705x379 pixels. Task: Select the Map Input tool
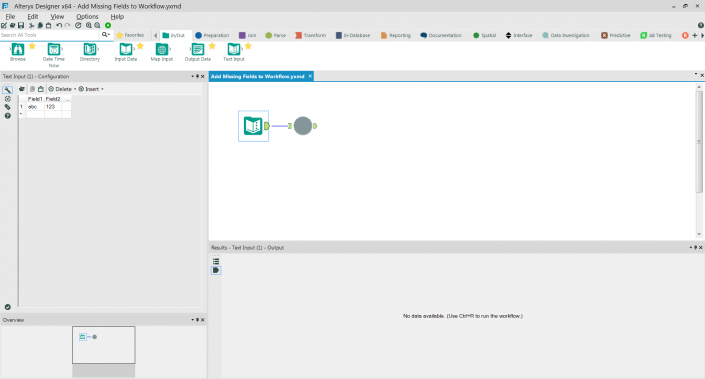pyautogui.click(x=162, y=49)
